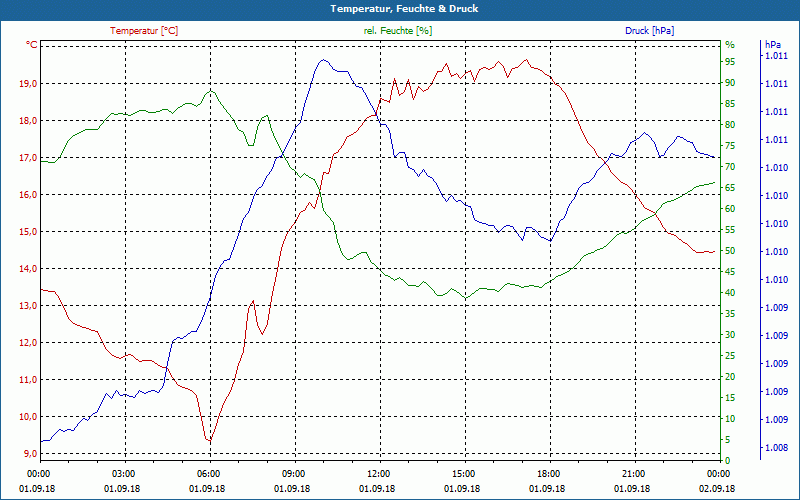800x500 pixels.
Task: Click the "17,0" temperature axis tick
Action: tap(29, 158)
